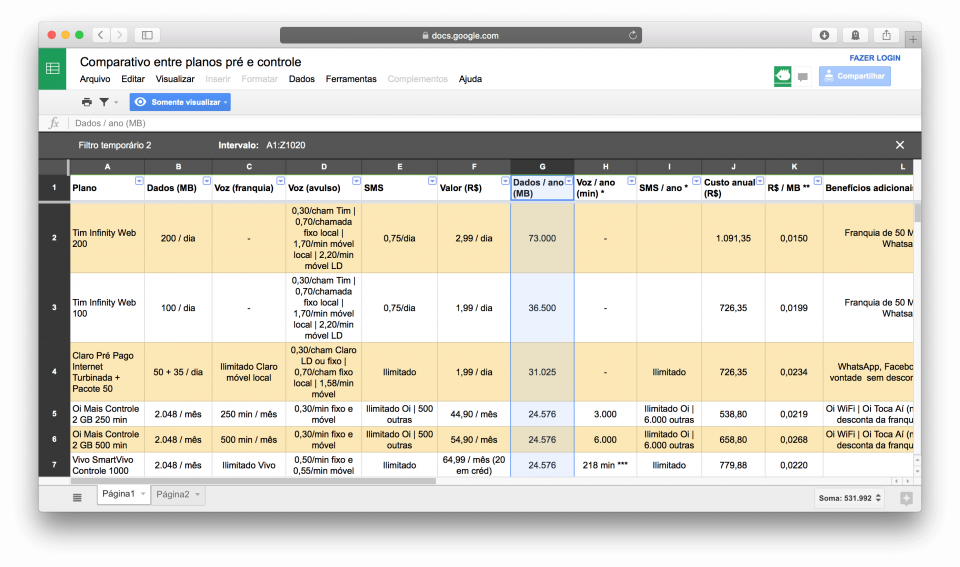Open filter dropdown on Plano column
The width and height of the screenshot is (960, 567).
click(x=139, y=181)
